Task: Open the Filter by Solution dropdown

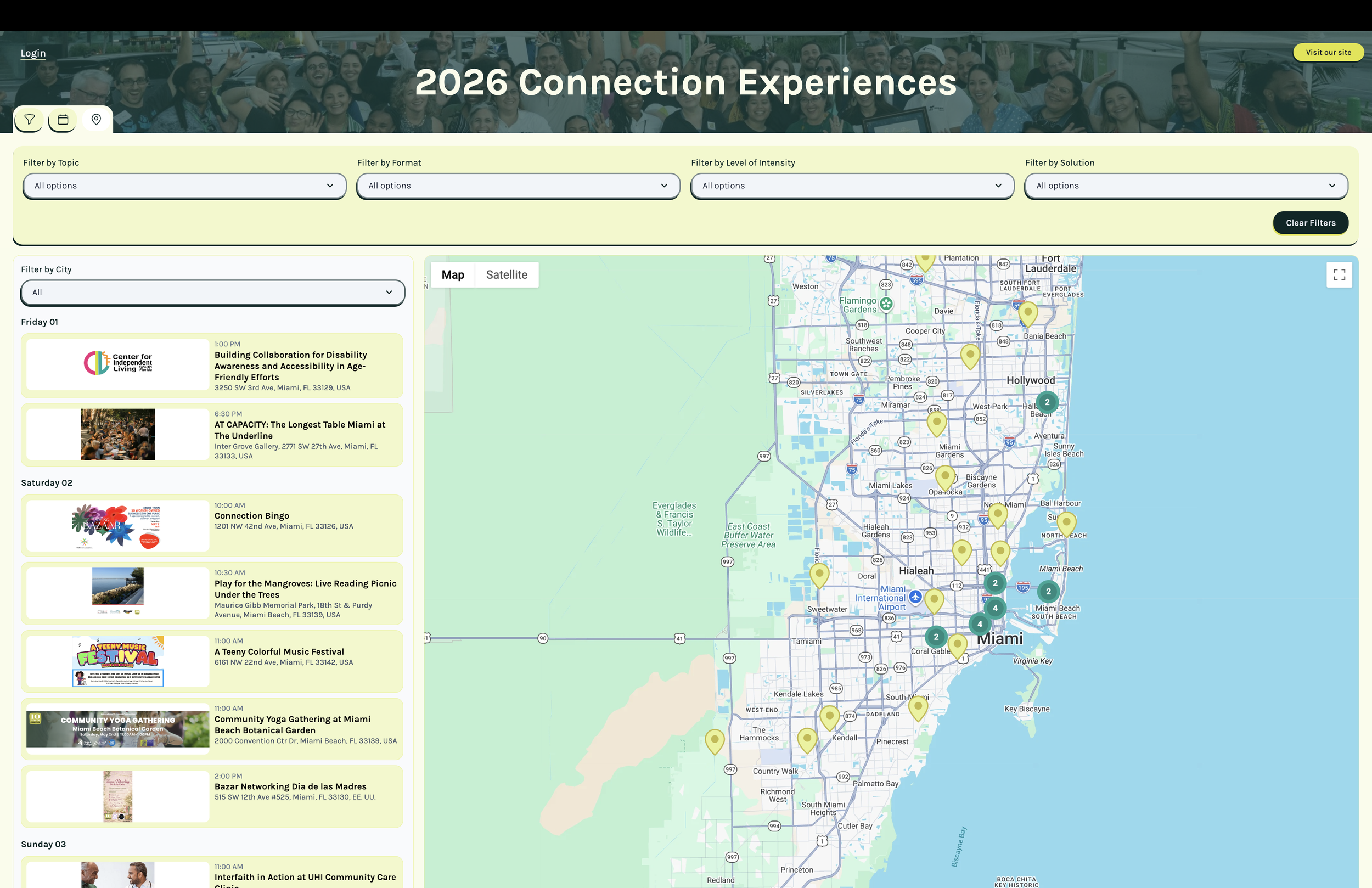Action: (1186, 186)
